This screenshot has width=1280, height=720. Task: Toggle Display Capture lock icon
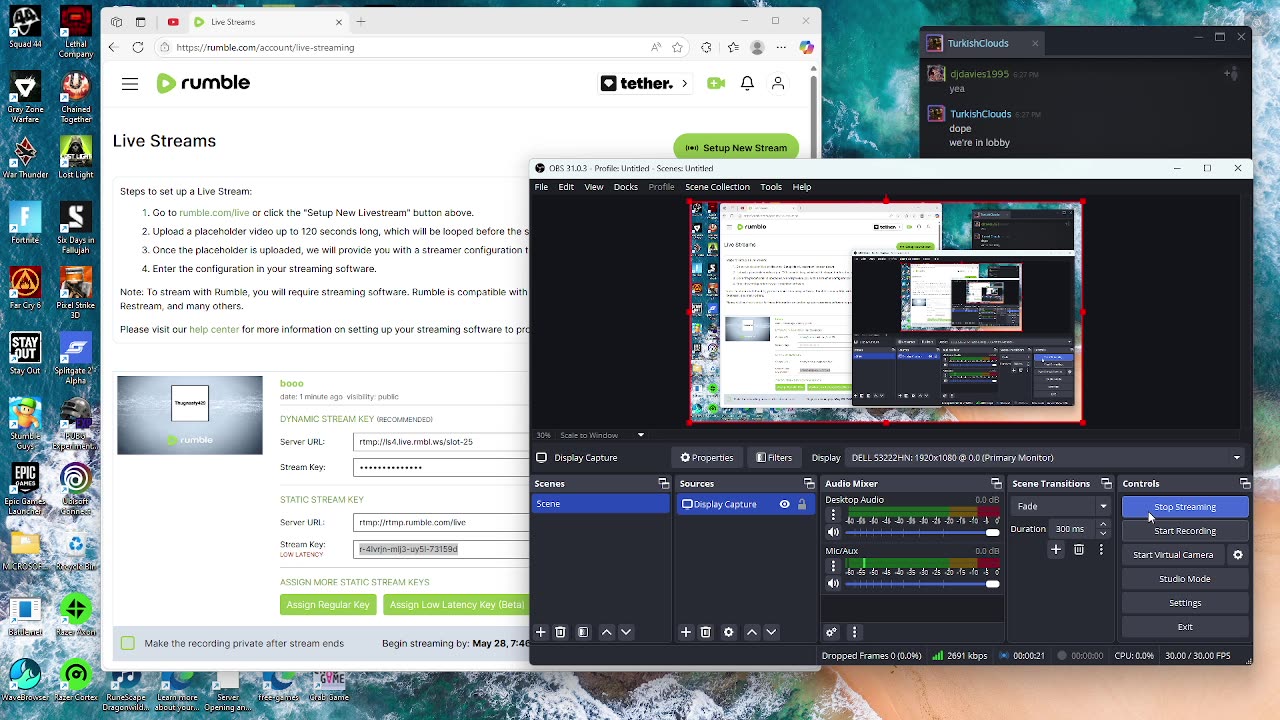point(801,504)
